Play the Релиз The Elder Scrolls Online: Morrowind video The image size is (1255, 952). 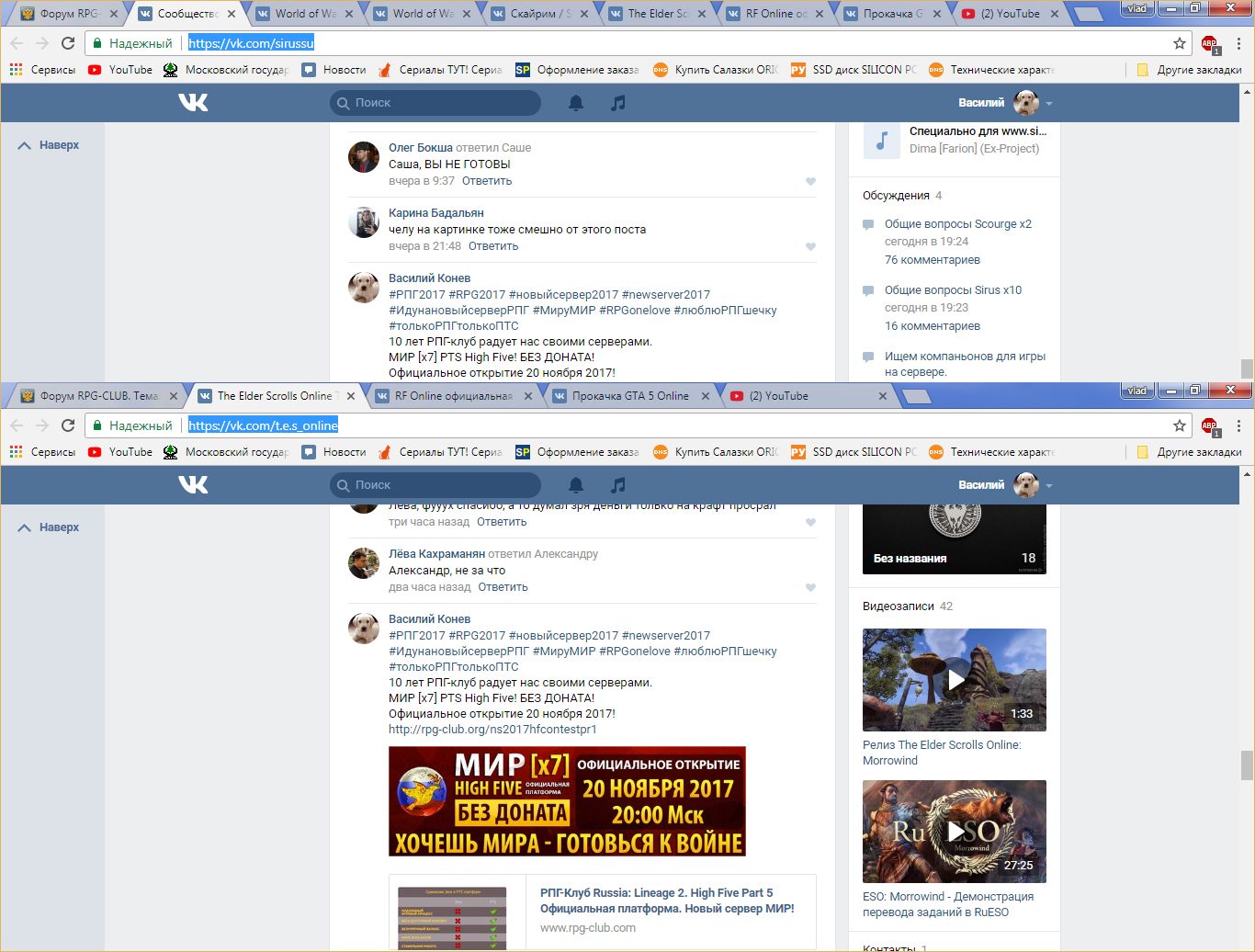coord(955,680)
